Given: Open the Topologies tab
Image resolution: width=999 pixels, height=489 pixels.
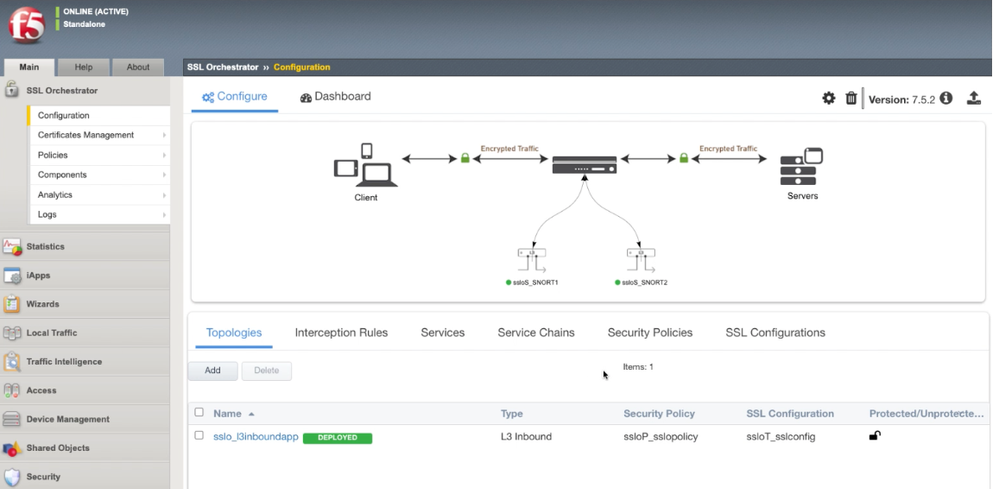Looking at the screenshot, I should (234, 332).
